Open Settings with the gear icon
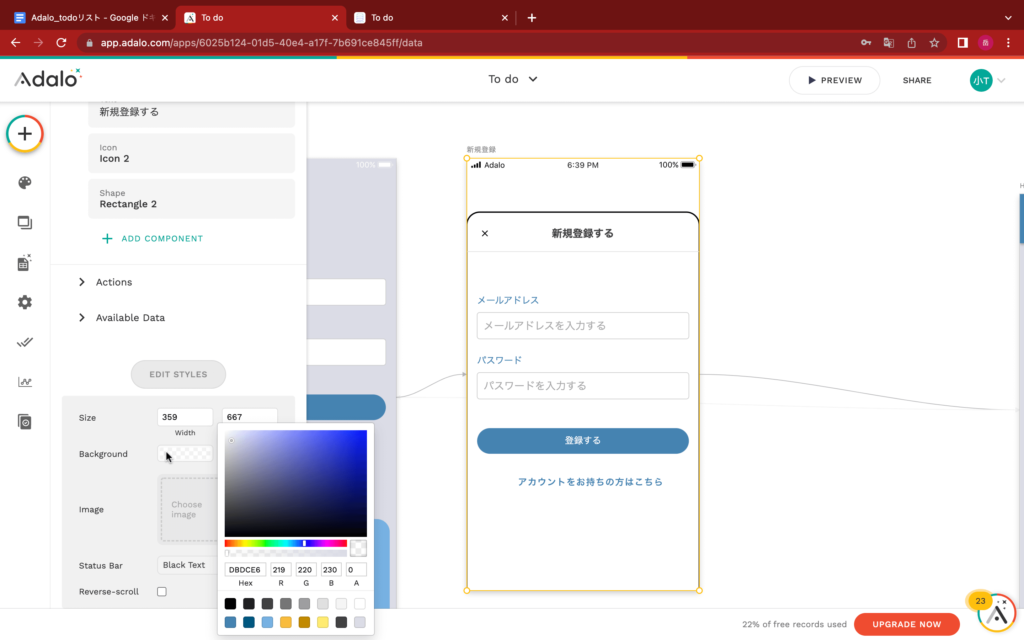The height and width of the screenshot is (640, 1024). tap(24, 301)
